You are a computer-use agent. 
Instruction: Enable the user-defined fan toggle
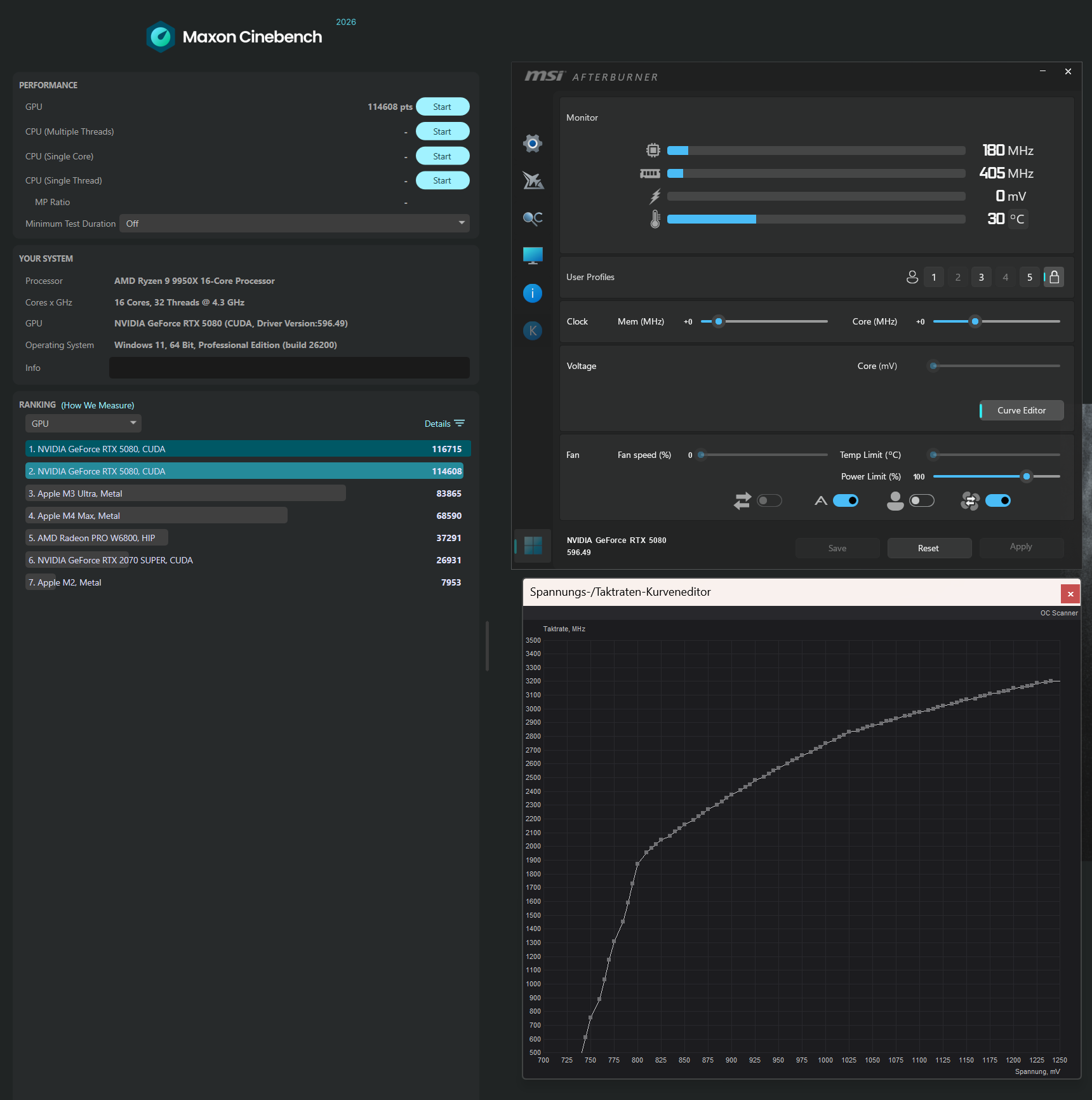[922, 501]
